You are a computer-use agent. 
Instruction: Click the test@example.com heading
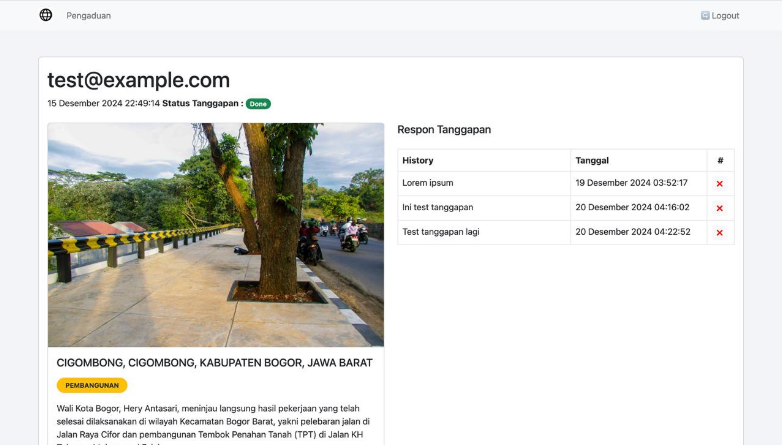coord(138,81)
